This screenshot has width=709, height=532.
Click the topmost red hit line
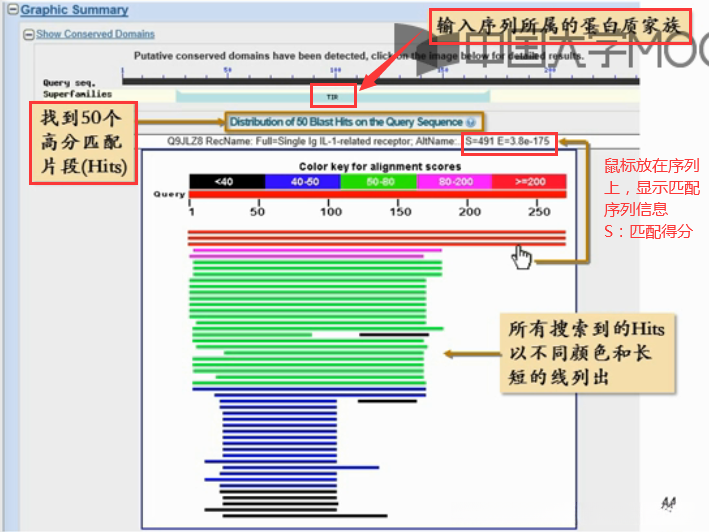point(377,232)
